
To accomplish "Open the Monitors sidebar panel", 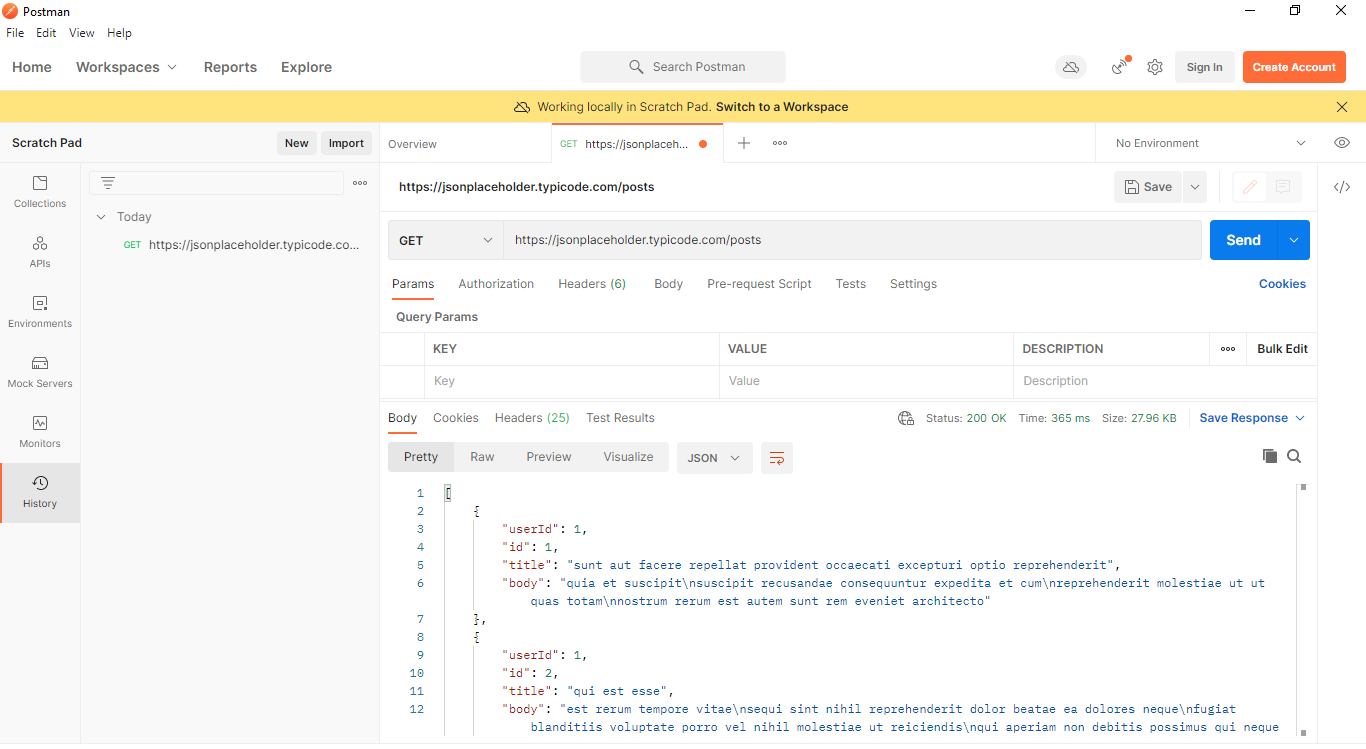I will pos(40,432).
